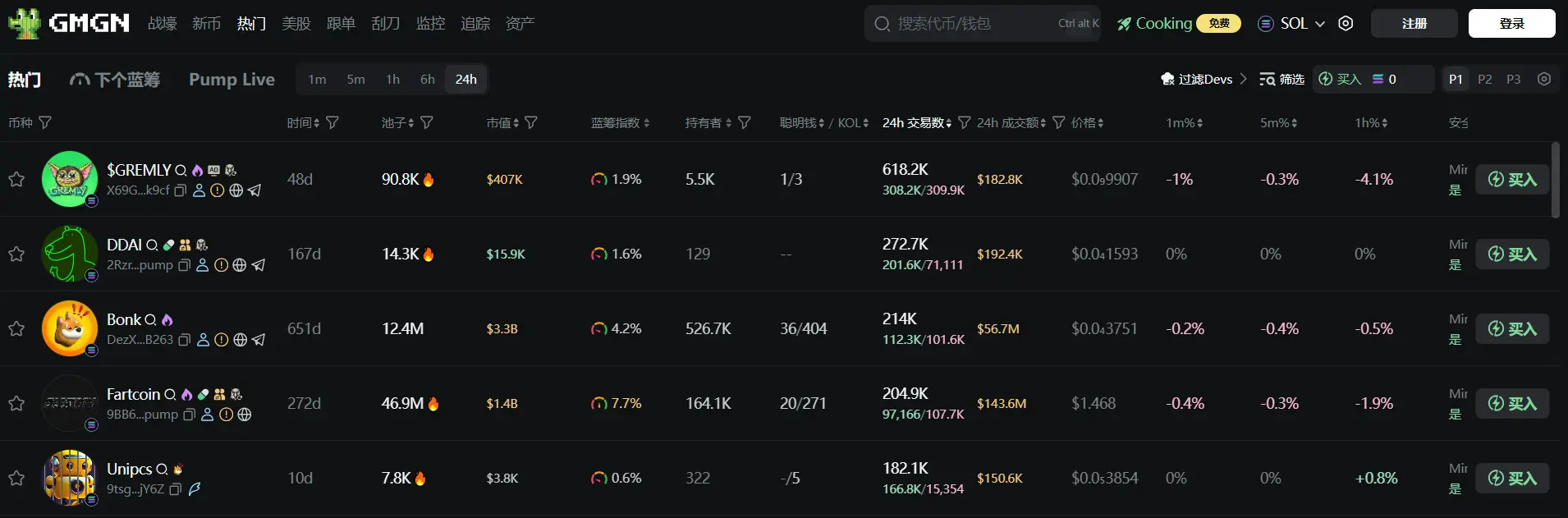
Task: Click the $GREMLY token avatar
Action: [x=70, y=179]
